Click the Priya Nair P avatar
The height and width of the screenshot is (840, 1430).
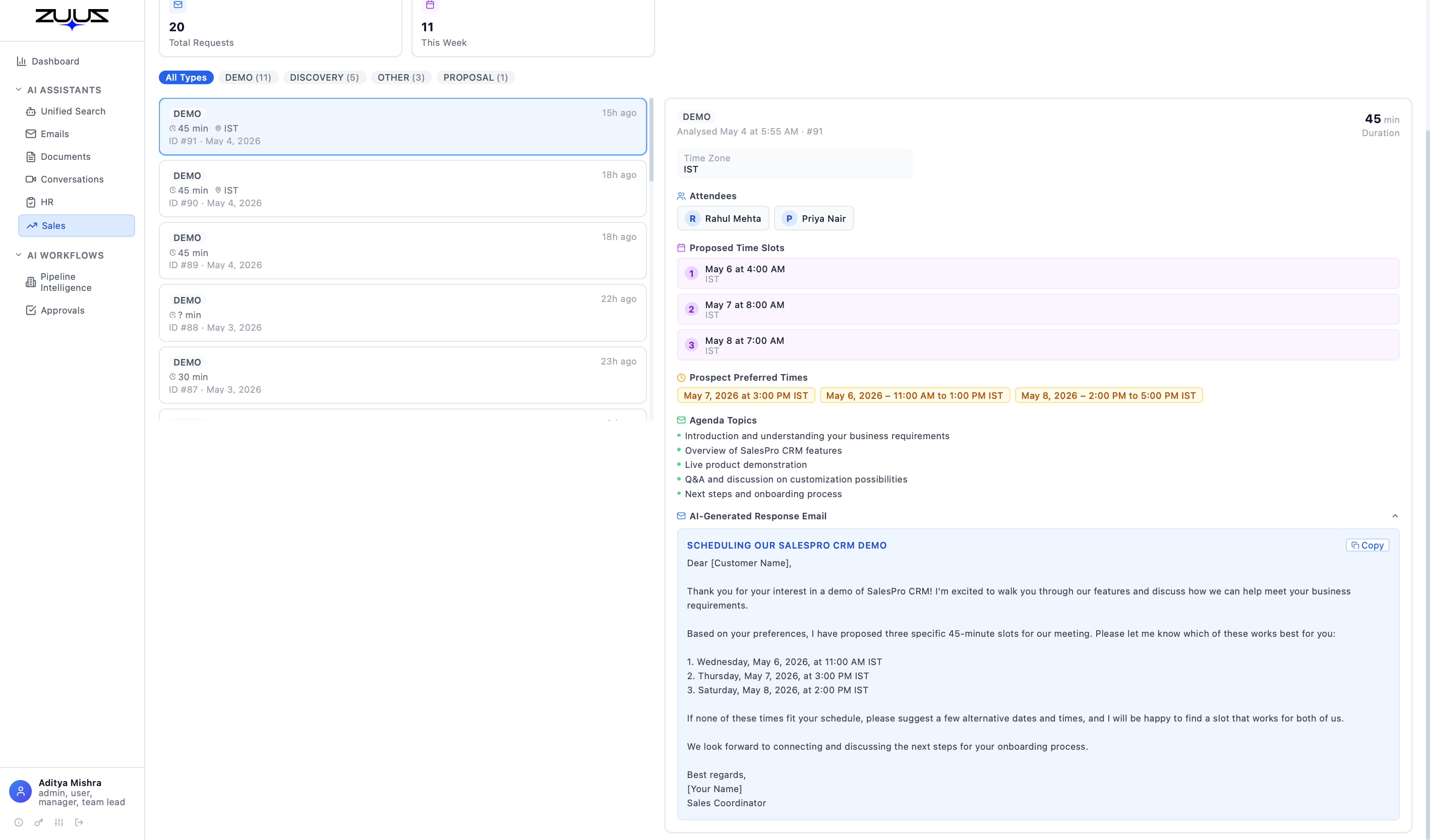789,218
